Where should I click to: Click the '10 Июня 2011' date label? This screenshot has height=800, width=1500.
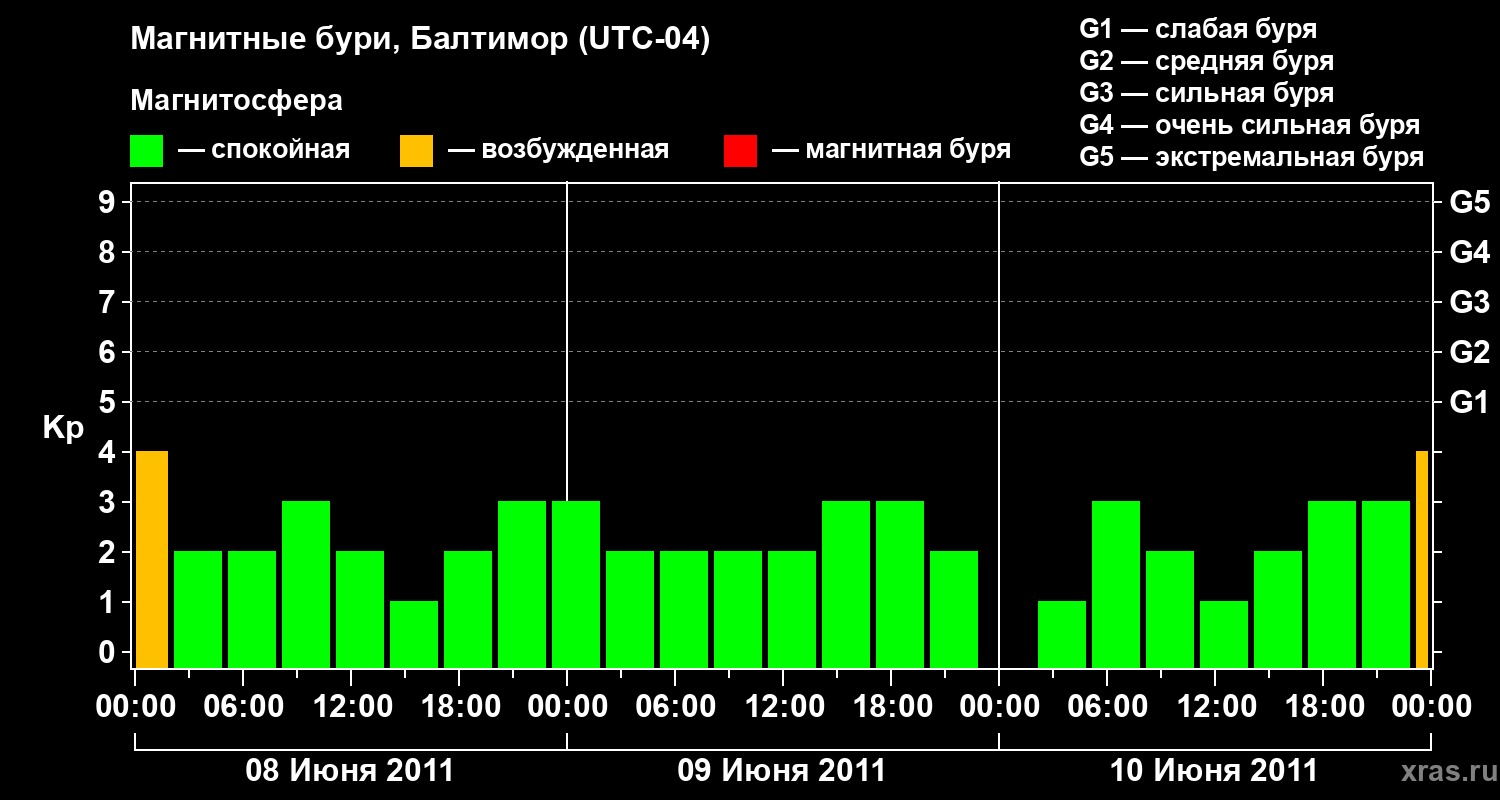1214,771
